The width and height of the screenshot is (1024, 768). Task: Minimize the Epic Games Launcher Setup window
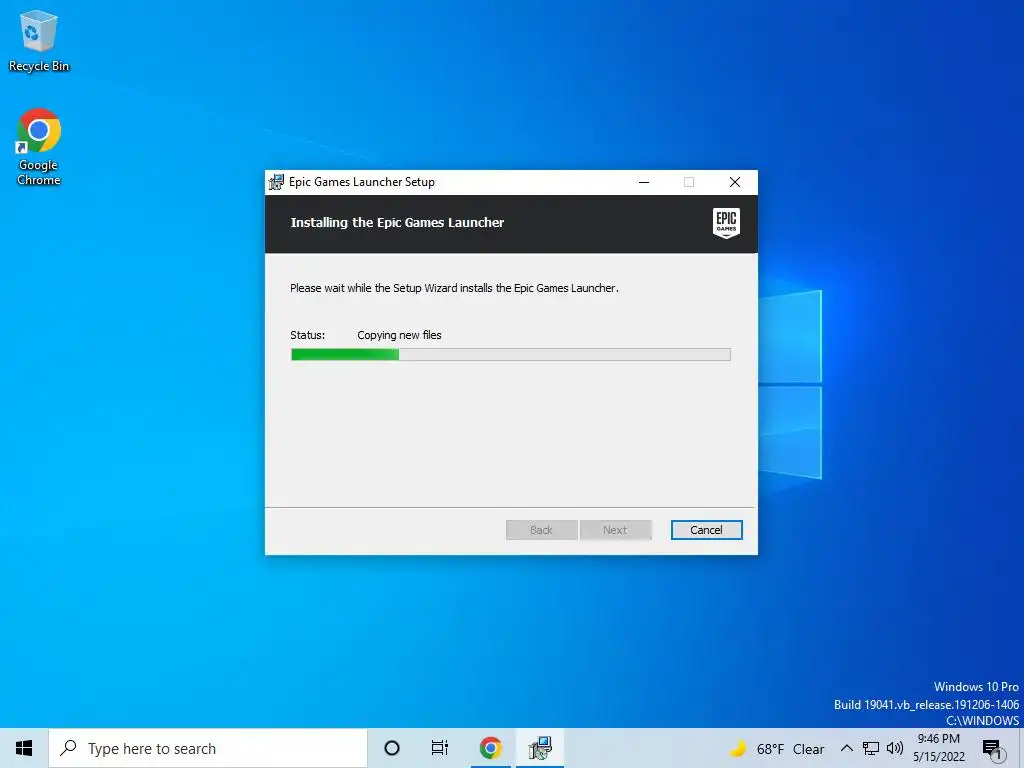tap(644, 182)
